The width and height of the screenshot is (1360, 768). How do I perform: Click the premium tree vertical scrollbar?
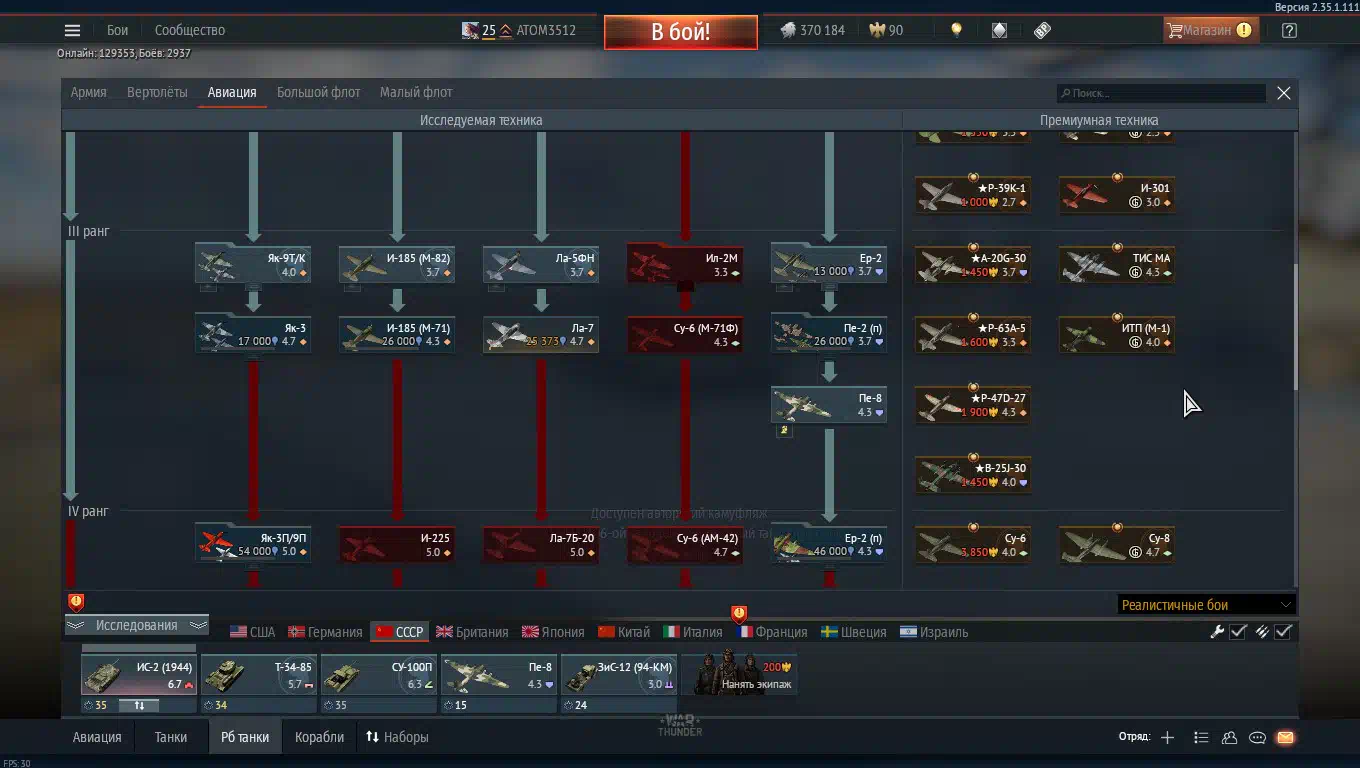(x=1296, y=327)
